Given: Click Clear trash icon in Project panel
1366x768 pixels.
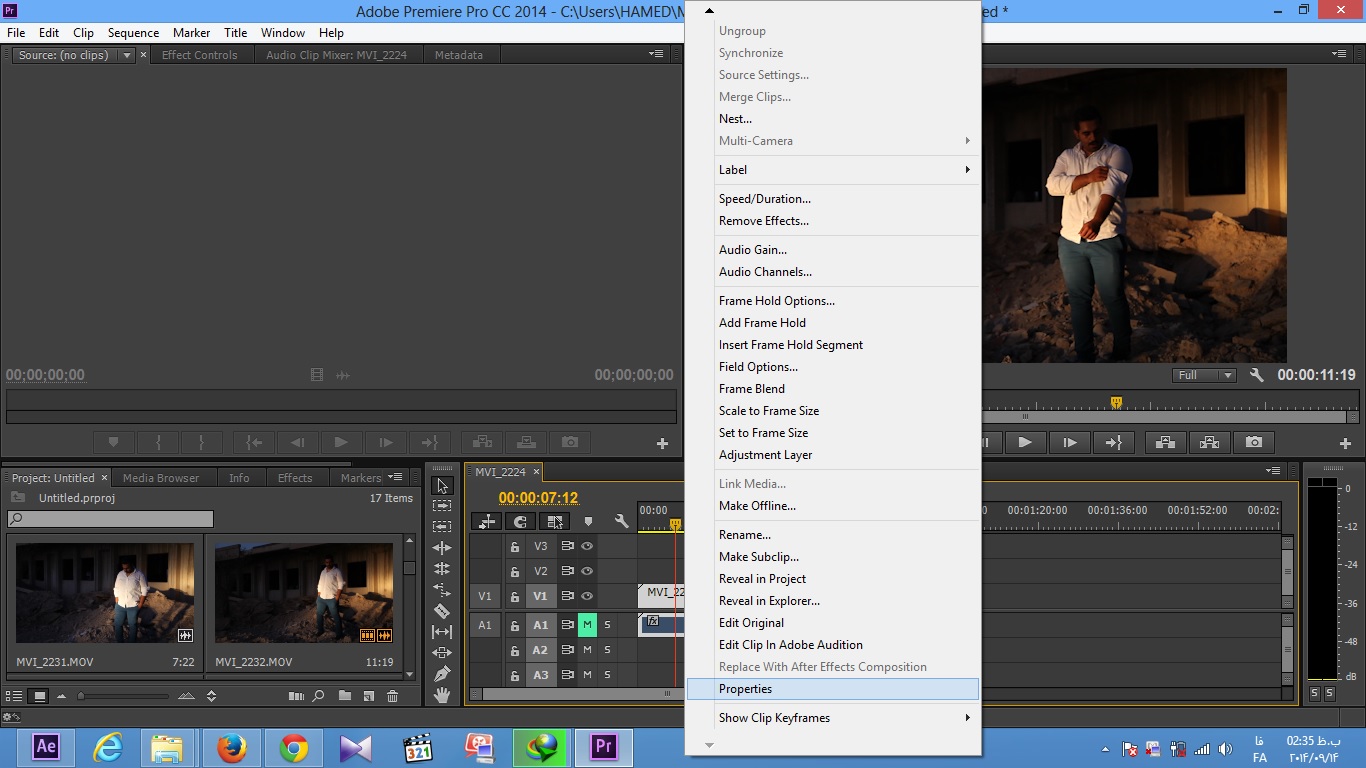Looking at the screenshot, I should point(393,696).
